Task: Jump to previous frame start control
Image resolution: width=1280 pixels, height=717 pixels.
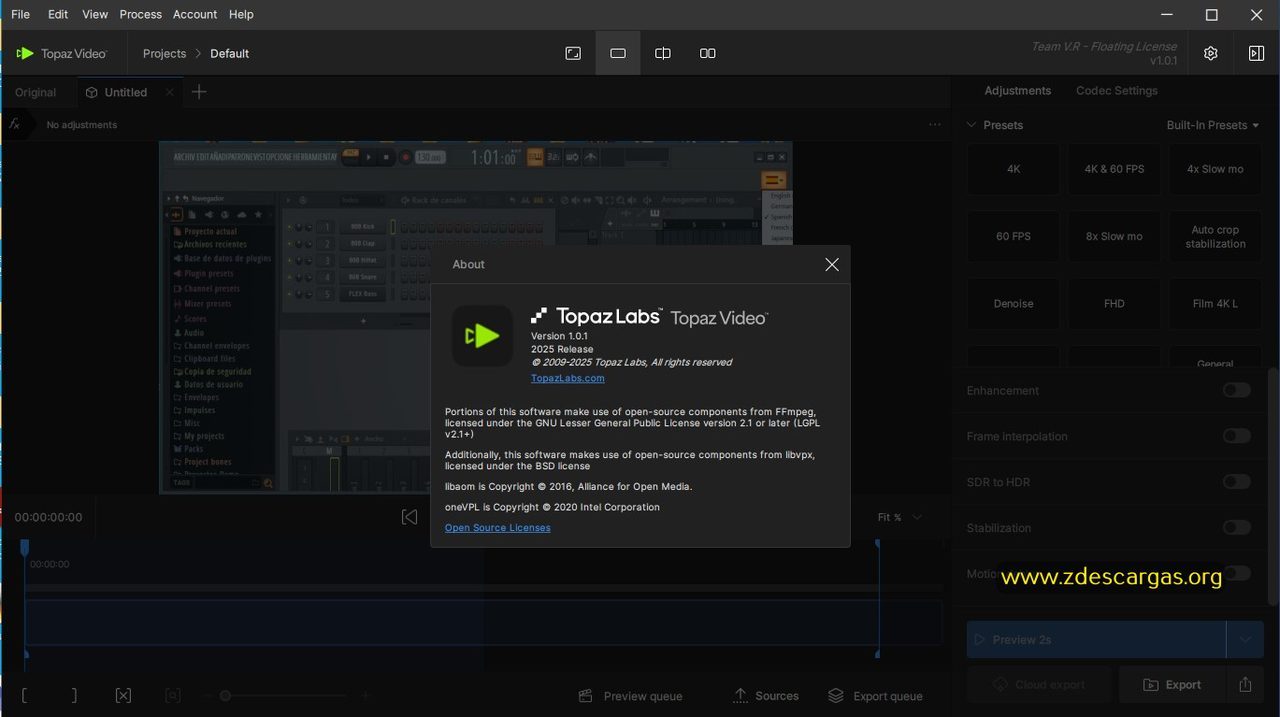Action: [x=409, y=517]
